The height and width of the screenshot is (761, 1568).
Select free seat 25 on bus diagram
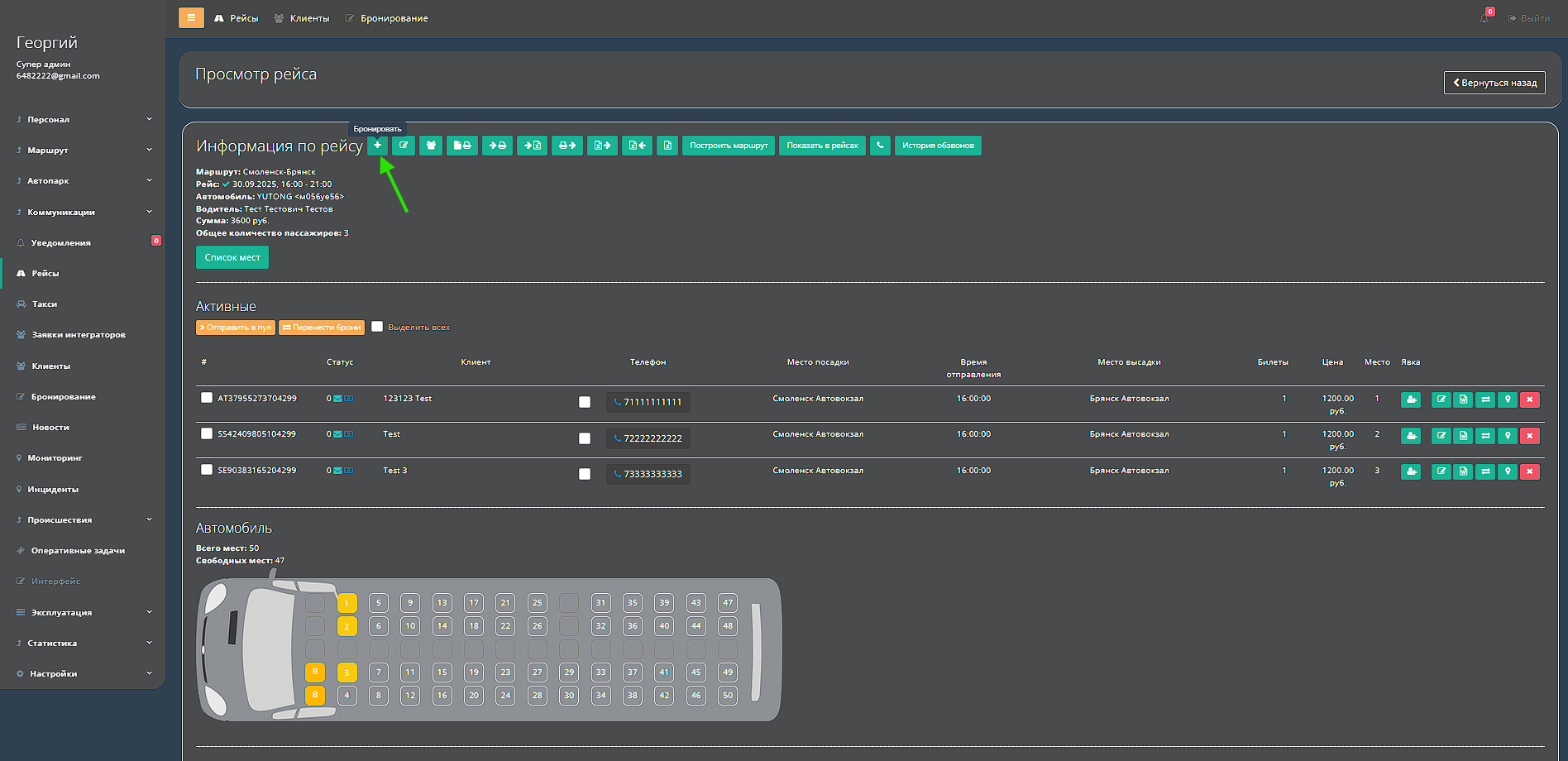(538, 603)
